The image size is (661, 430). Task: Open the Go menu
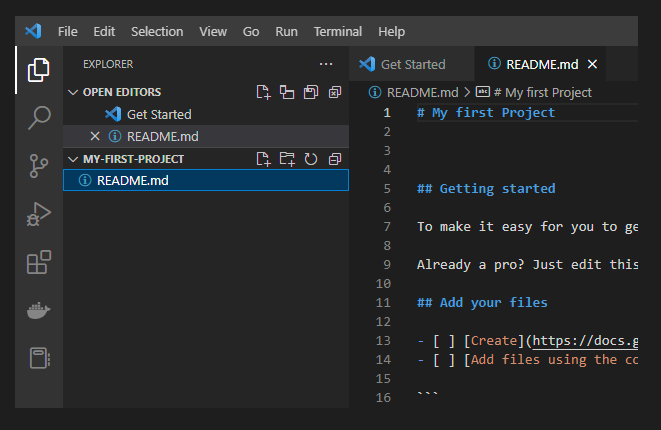pos(251,31)
